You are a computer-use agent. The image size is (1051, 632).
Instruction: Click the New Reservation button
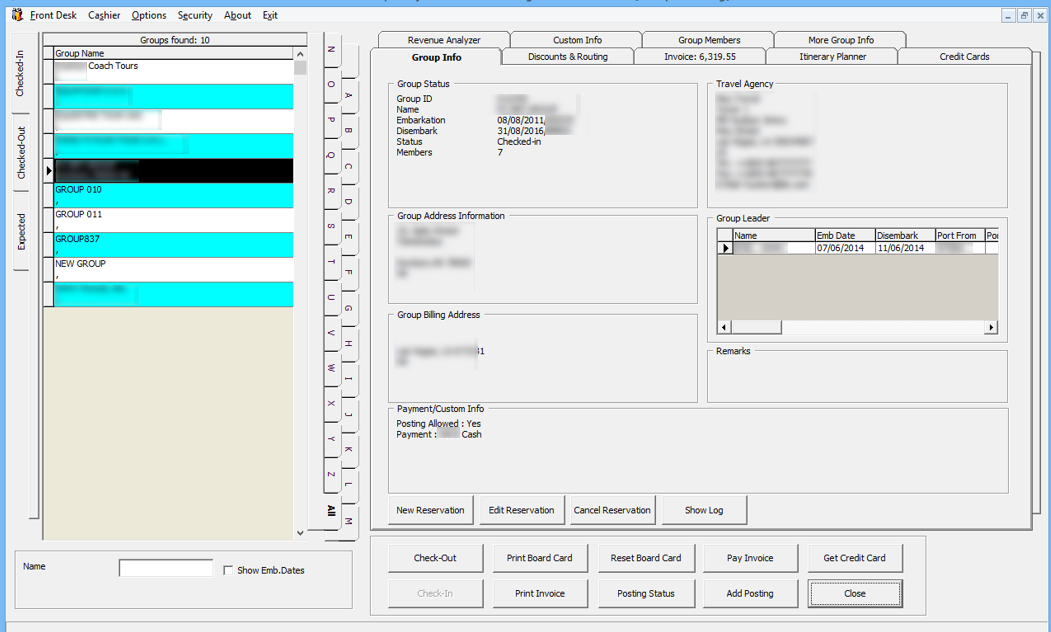click(x=430, y=510)
